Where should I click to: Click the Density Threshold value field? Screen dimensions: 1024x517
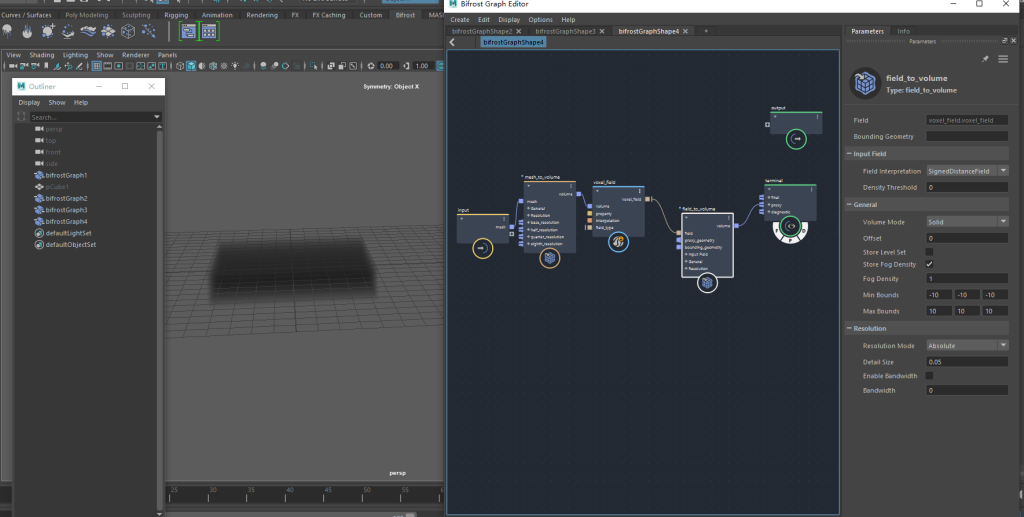(967, 187)
